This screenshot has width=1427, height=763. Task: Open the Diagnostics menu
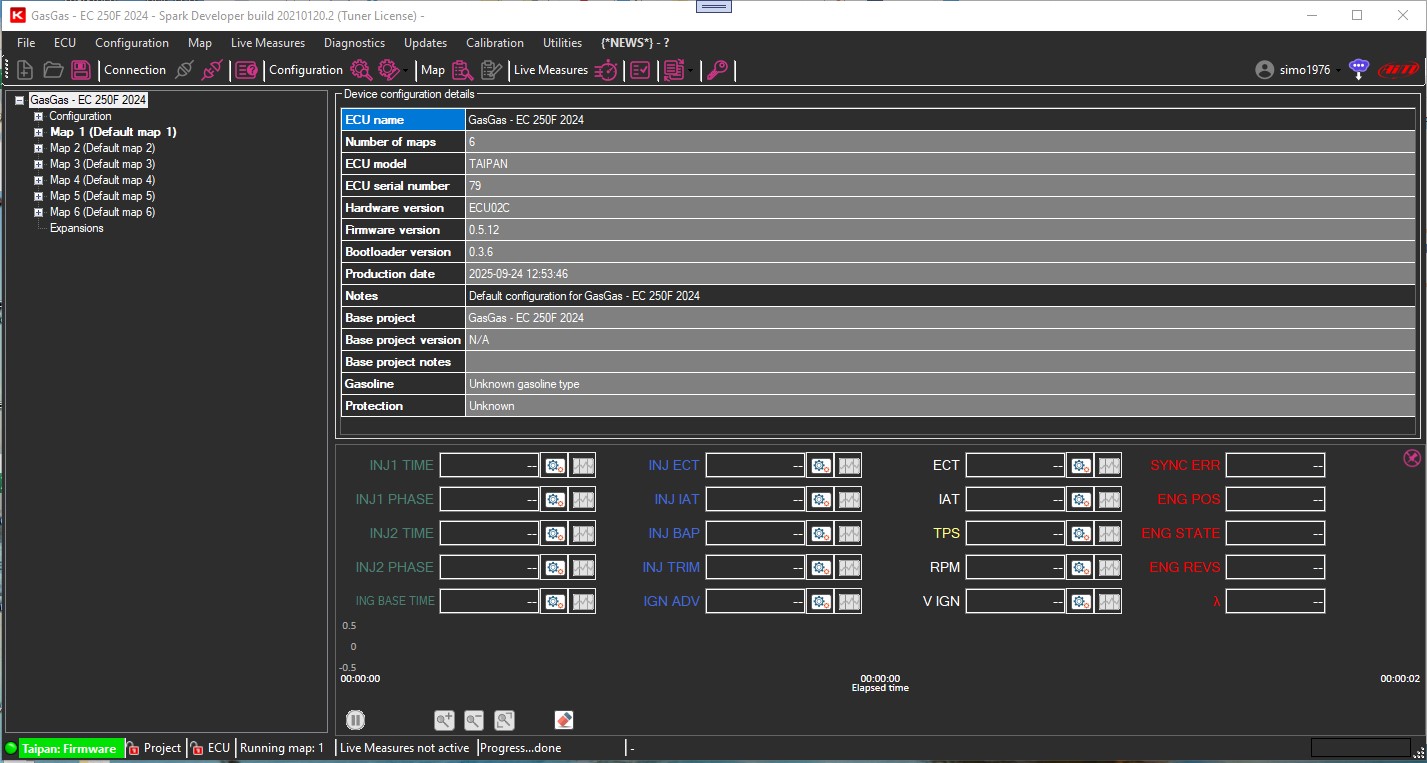354,43
